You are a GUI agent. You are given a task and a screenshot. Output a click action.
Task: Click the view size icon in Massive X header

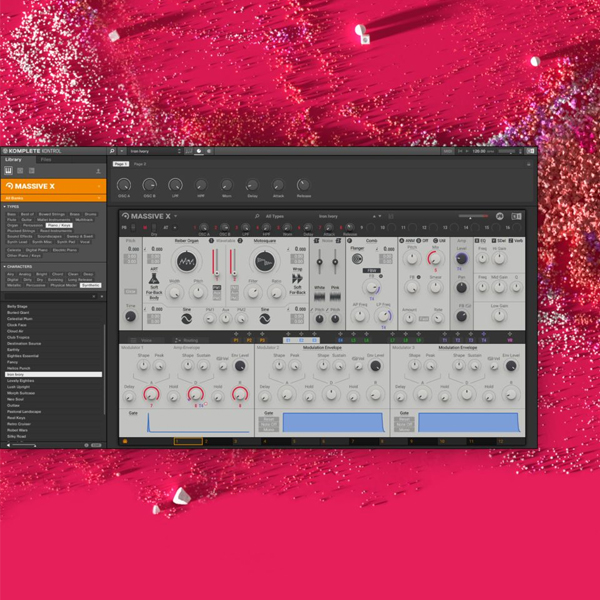pyautogui.click(x=516, y=217)
